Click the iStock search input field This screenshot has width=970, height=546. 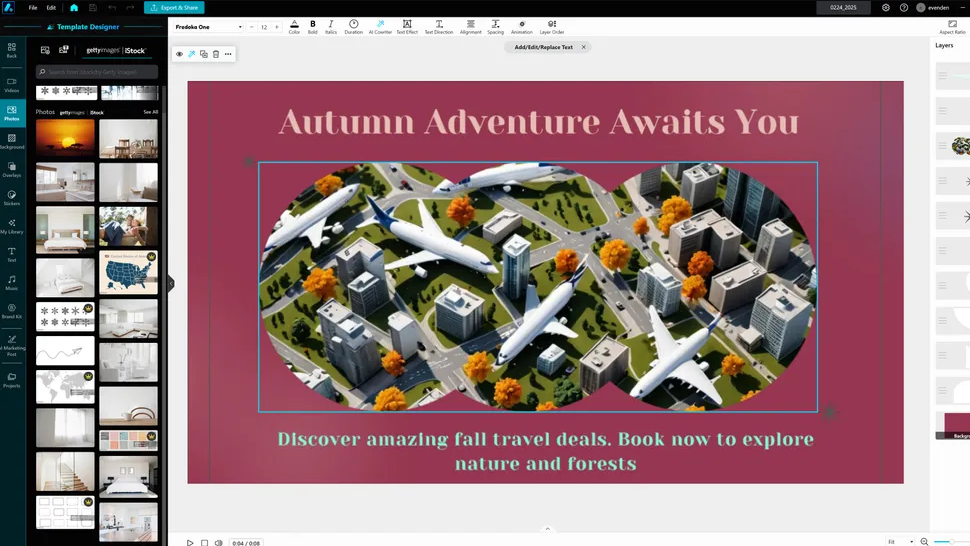click(98, 72)
